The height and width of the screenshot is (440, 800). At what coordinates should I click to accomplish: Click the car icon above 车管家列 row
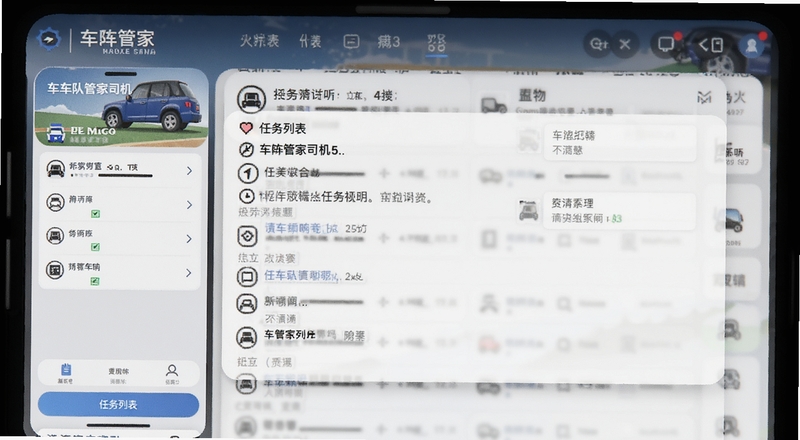(x=246, y=304)
